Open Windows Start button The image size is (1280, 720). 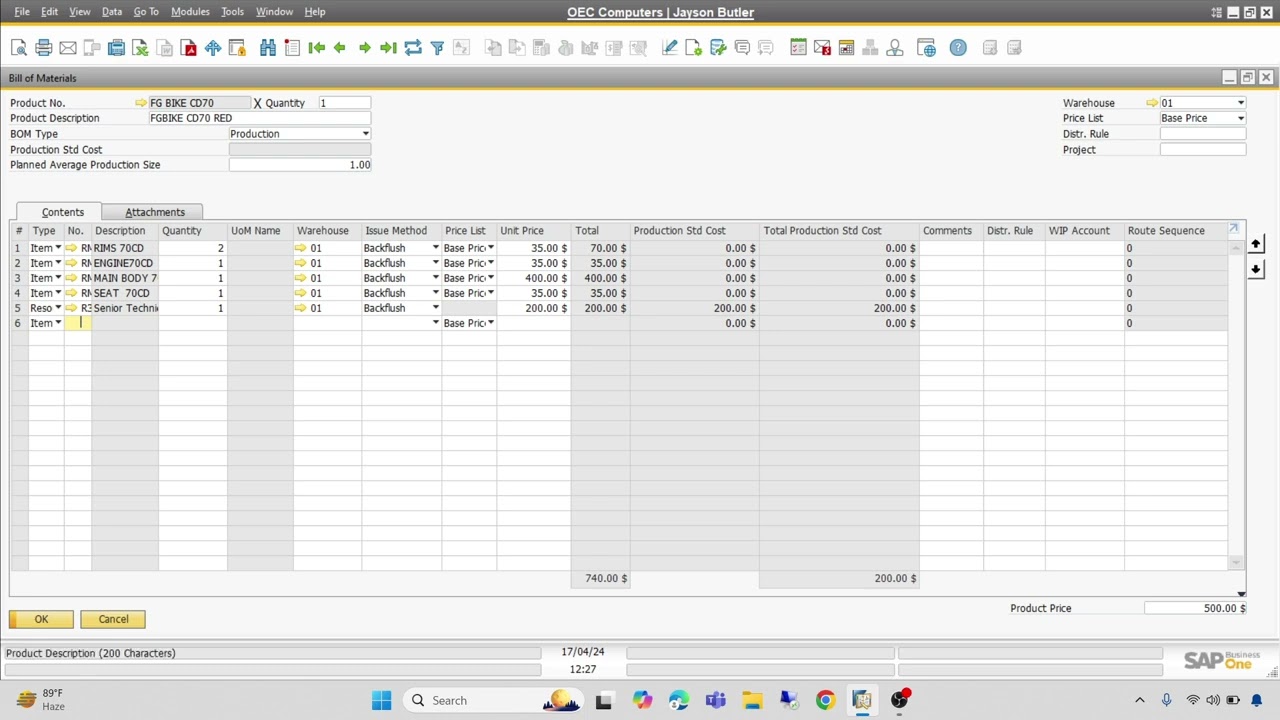coord(381,700)
